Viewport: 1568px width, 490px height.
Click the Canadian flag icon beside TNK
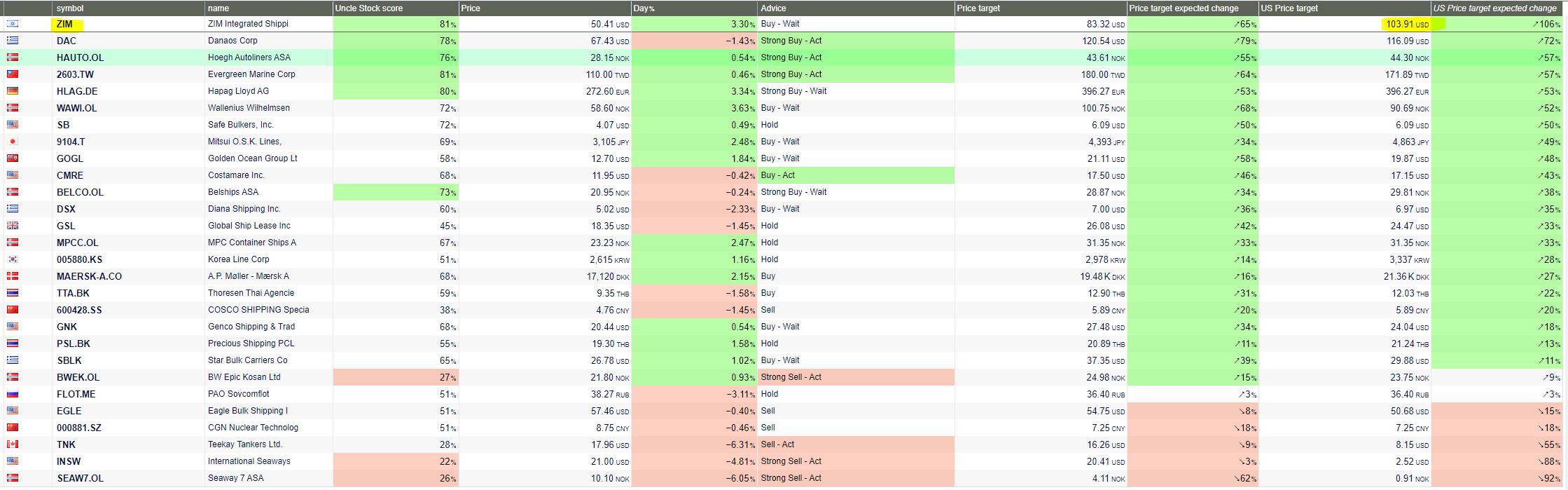(x=13, y=444)
